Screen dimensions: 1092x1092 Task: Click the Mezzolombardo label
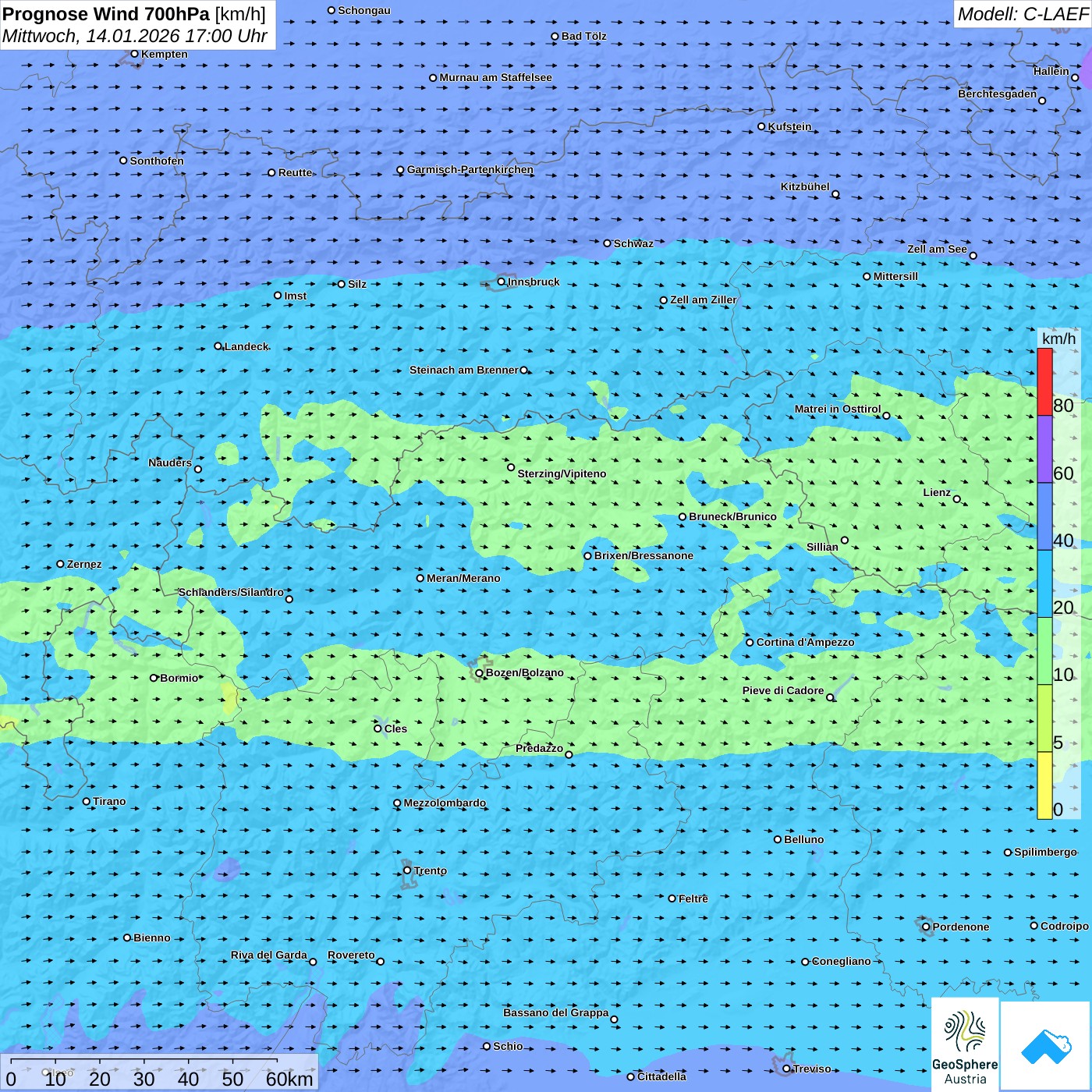tap(445, 803)
